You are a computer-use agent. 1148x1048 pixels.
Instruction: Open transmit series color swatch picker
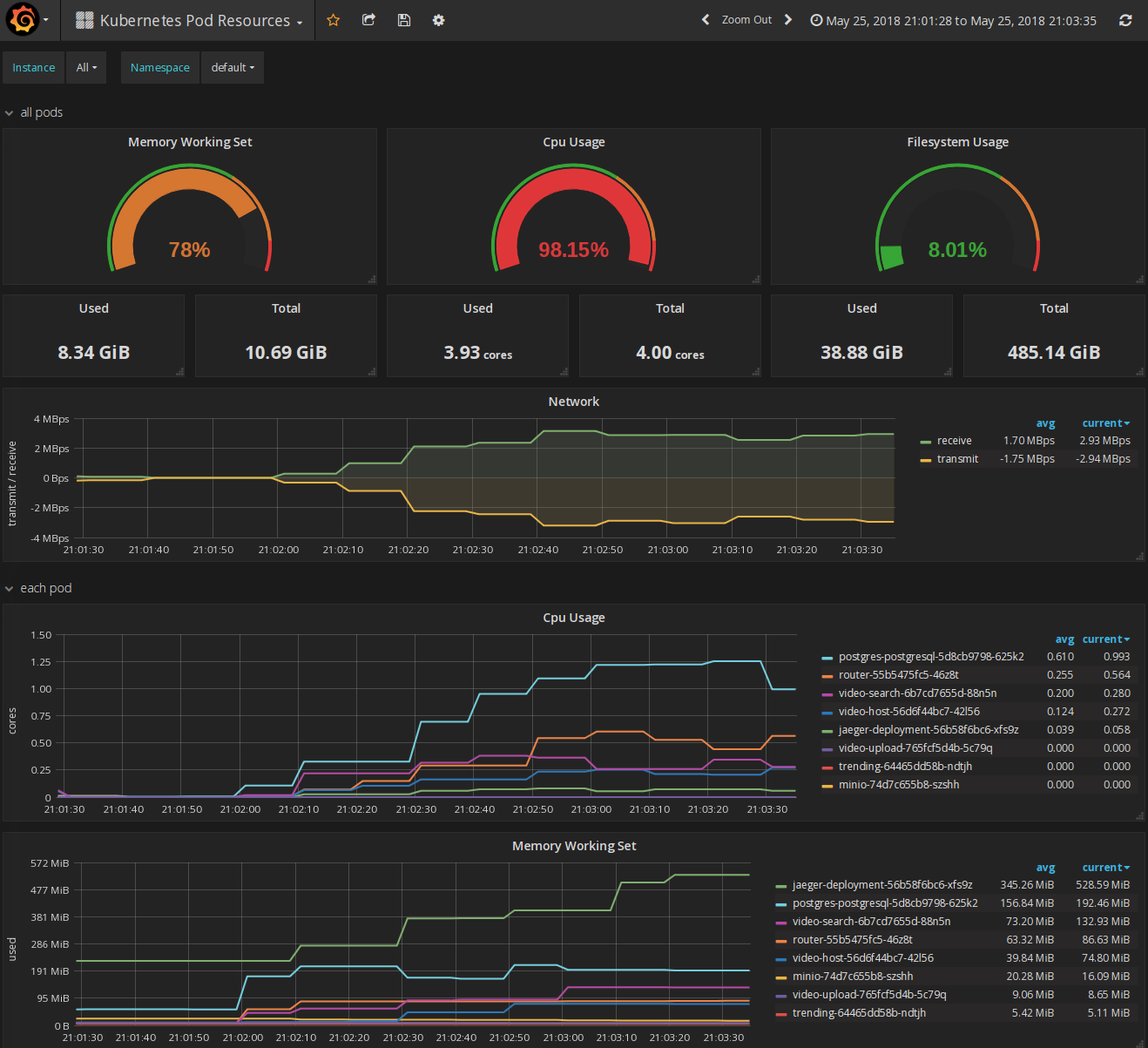926,460
